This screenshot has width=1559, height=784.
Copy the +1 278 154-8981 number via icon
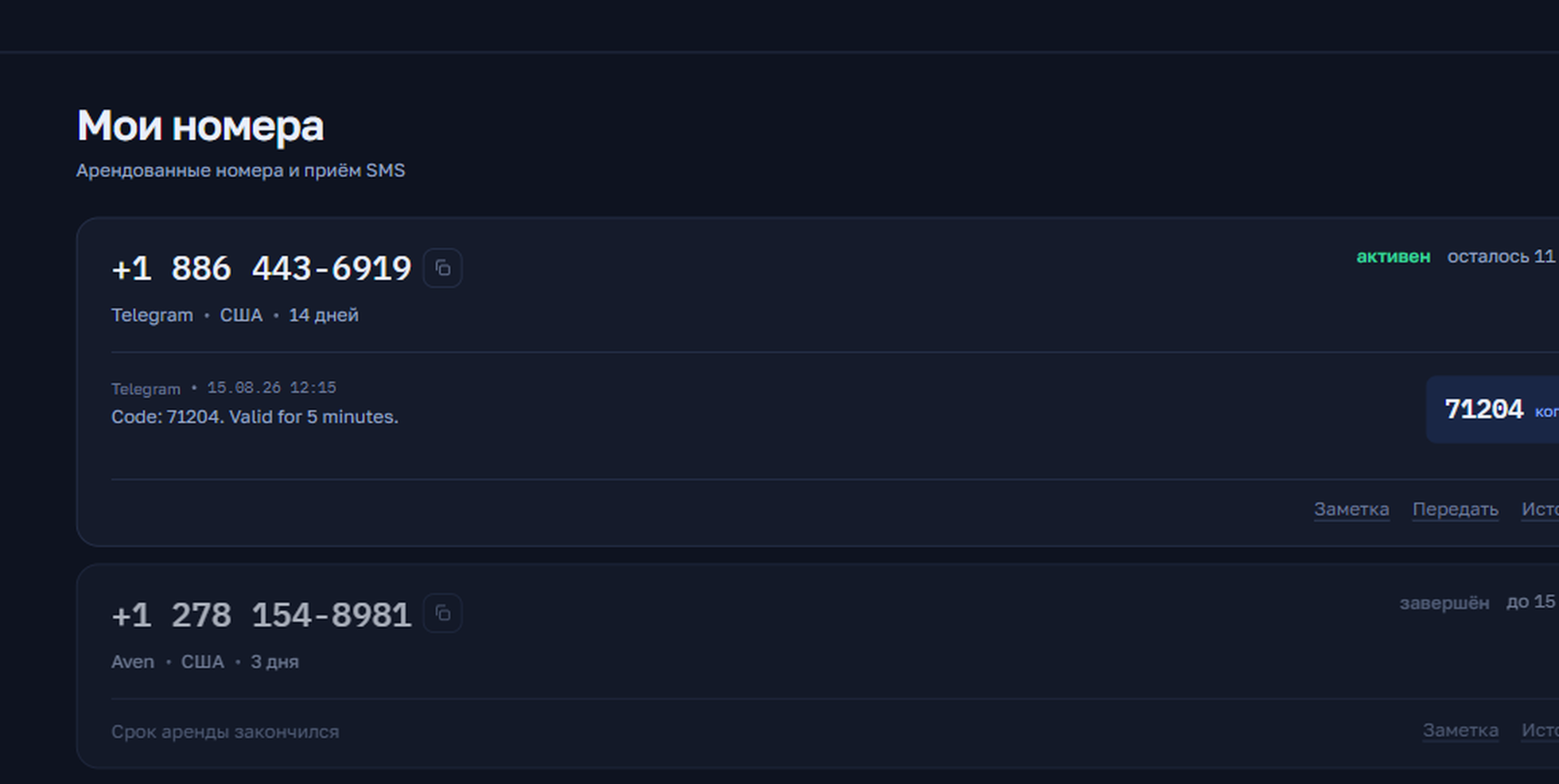point(443,614)
